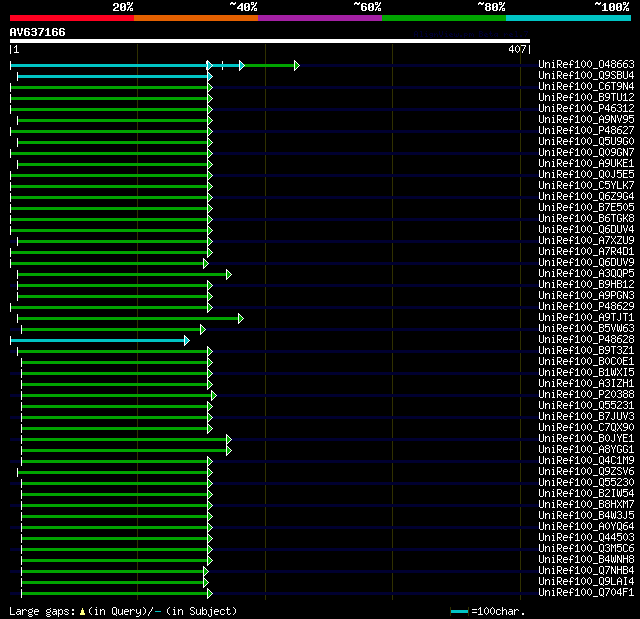Select the alignment bar of UniRef100_B0JYE1

[127, 439]
